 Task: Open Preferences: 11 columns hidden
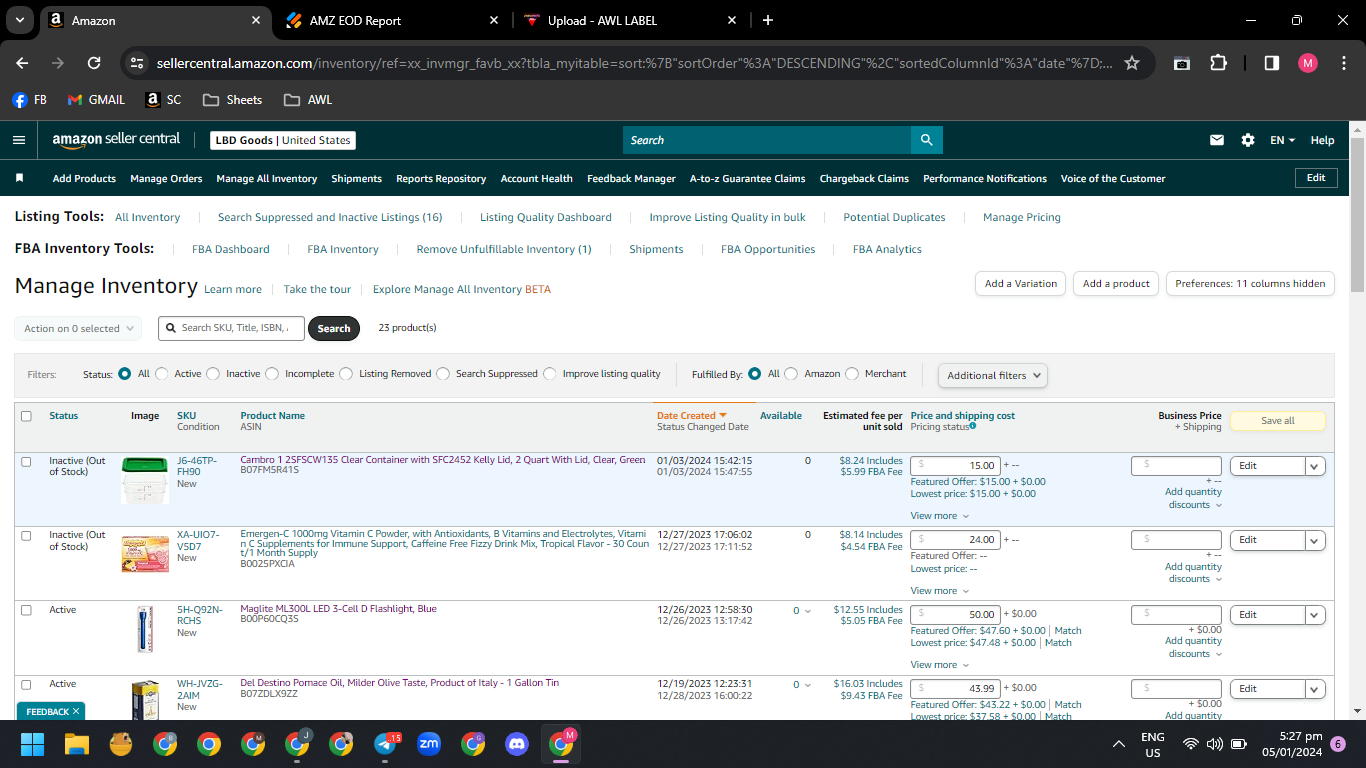1250,284
